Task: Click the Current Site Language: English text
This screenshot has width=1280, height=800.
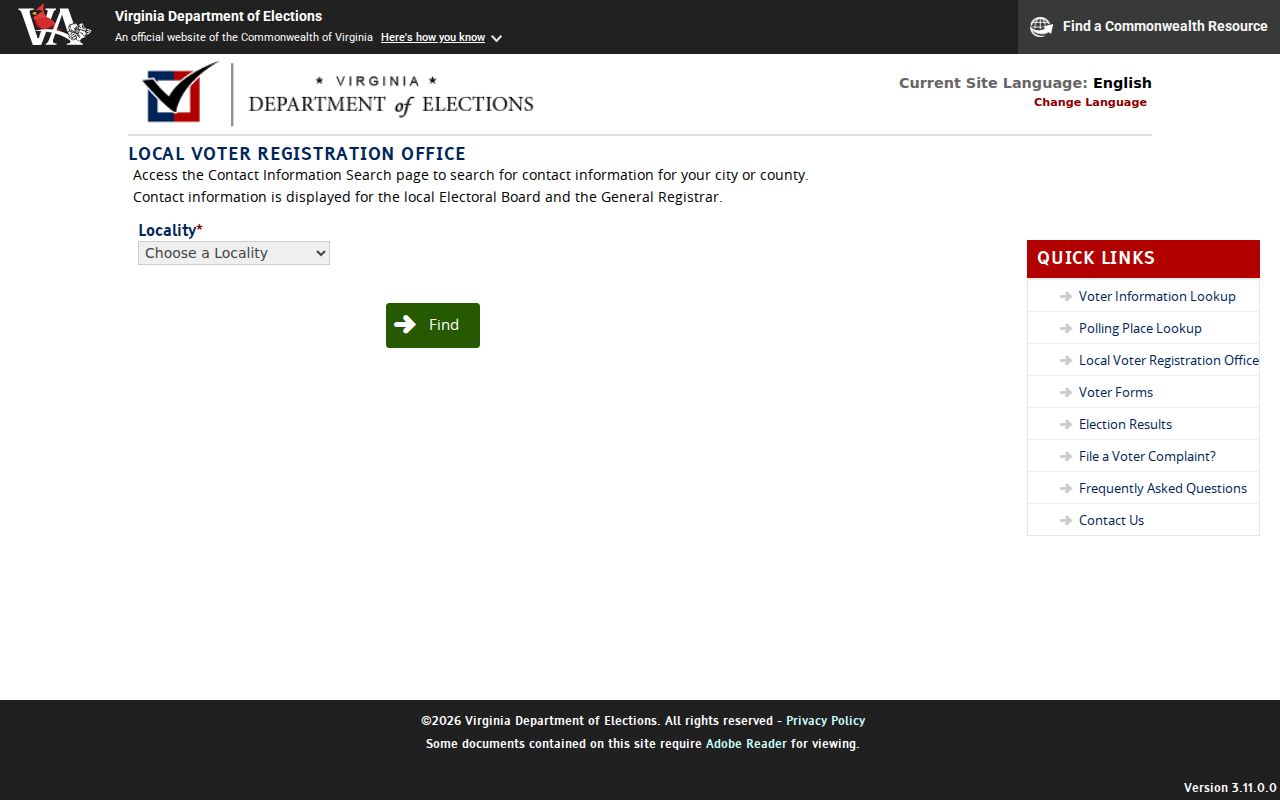Action: 1025,83
